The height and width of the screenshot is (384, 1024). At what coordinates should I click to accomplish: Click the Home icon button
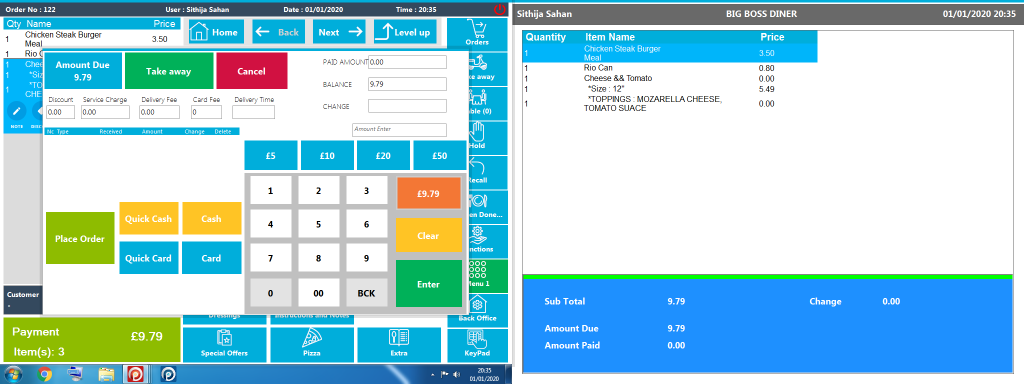point(216,31)
